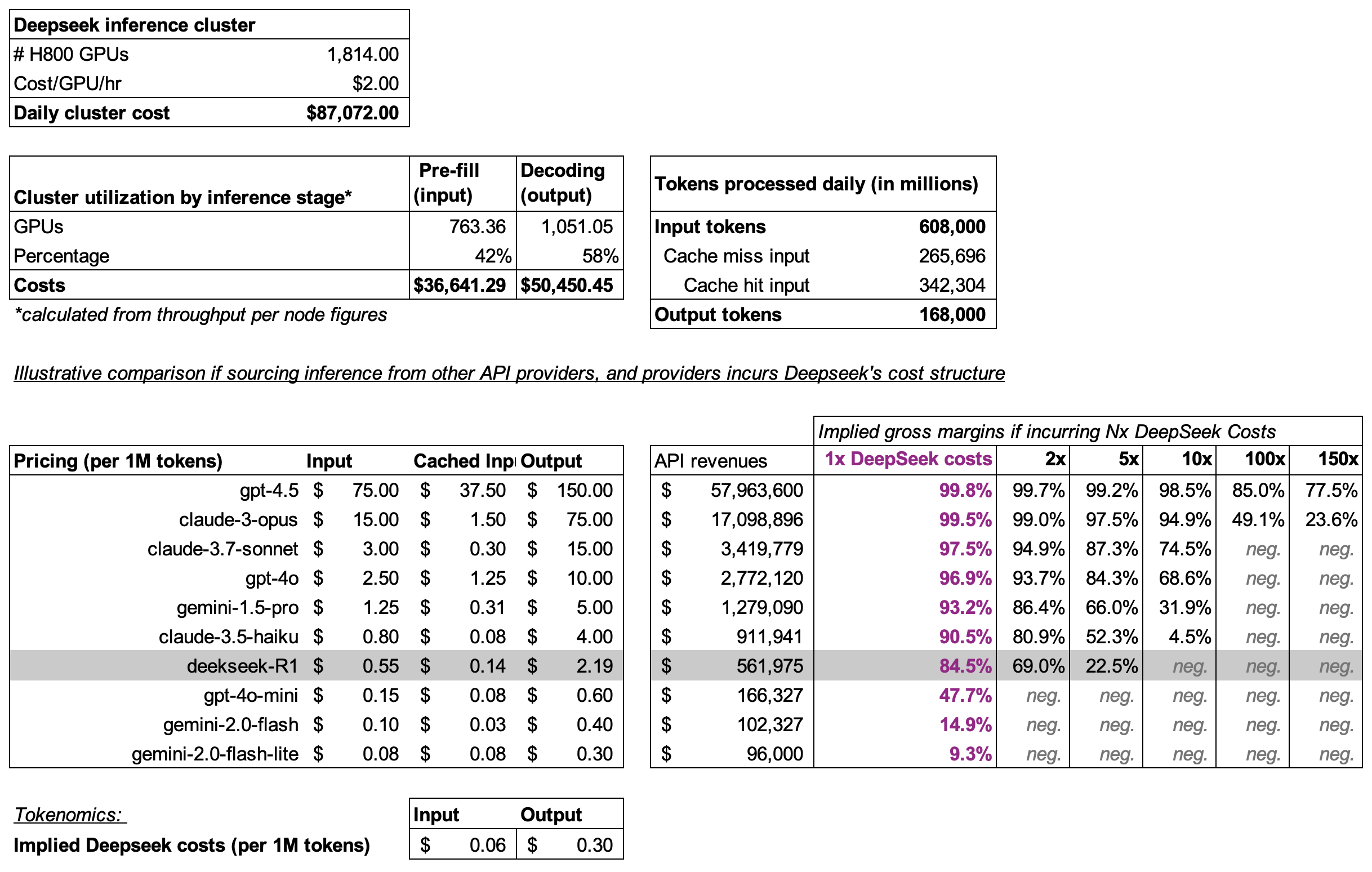Click the implied output cost 0.30 in Tokenomics

(594, 845)
